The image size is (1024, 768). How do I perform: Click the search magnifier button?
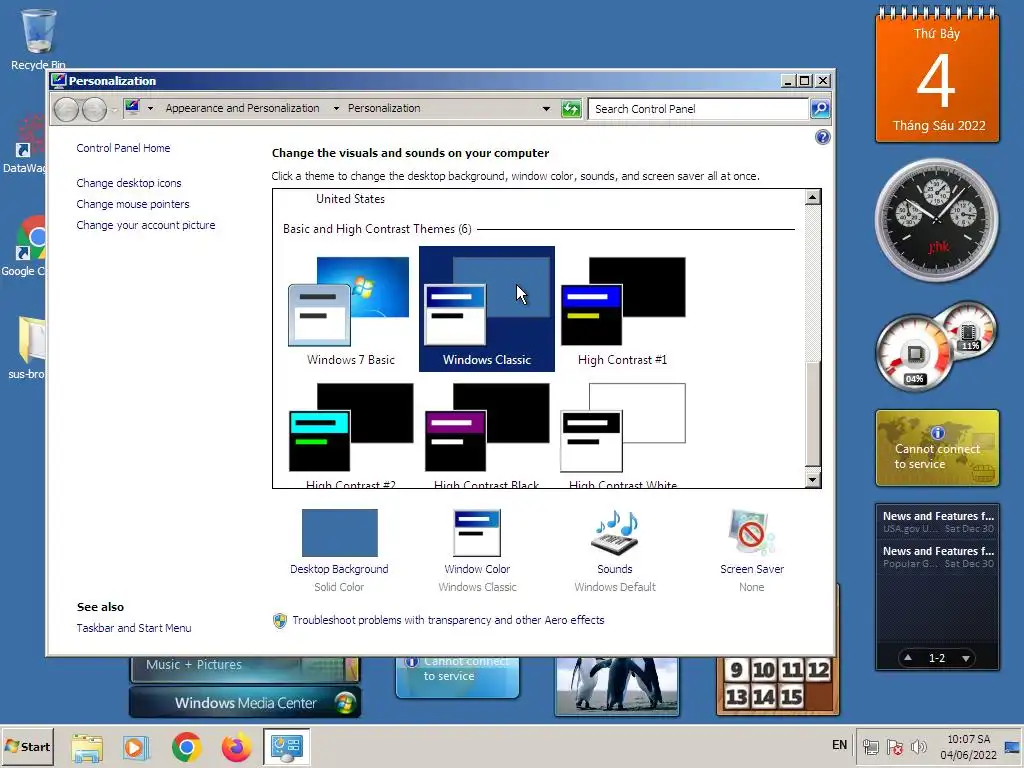point(820,109)
